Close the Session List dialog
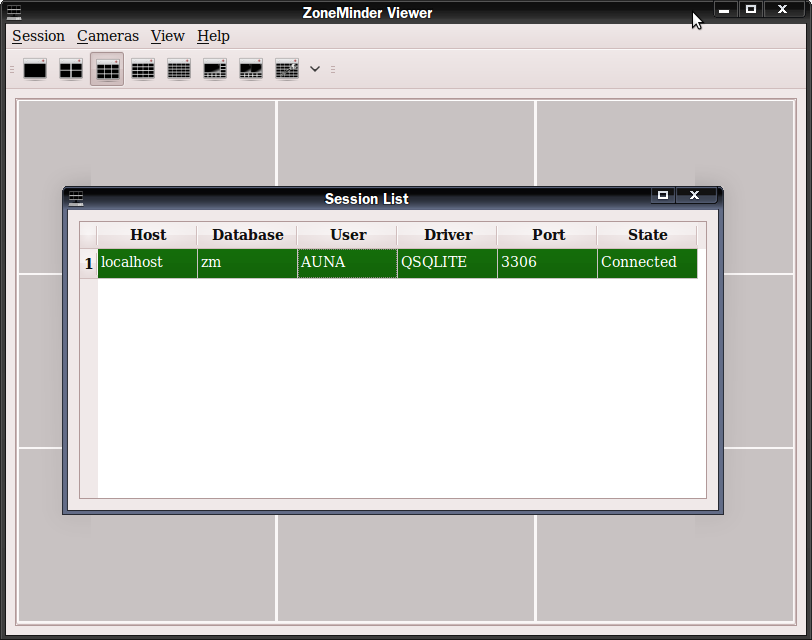 point(695,195)
